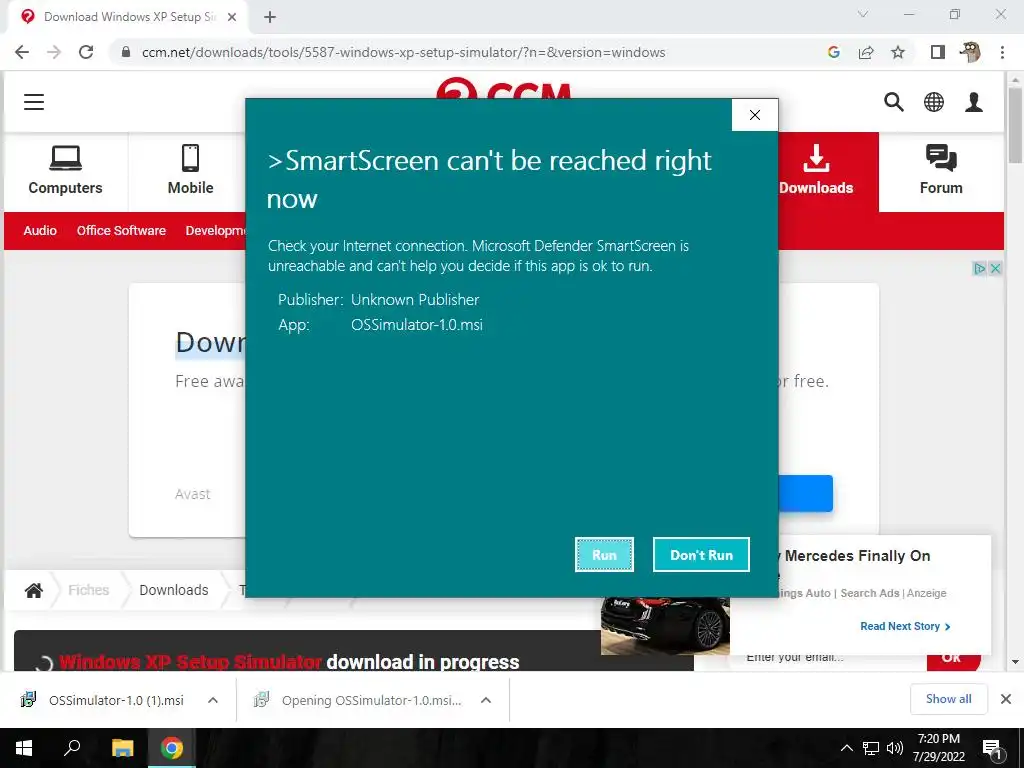The width and height of the screenshot is (1024, 768).
Task: Open the CCM hamburger menu
Action: point(34,102)
